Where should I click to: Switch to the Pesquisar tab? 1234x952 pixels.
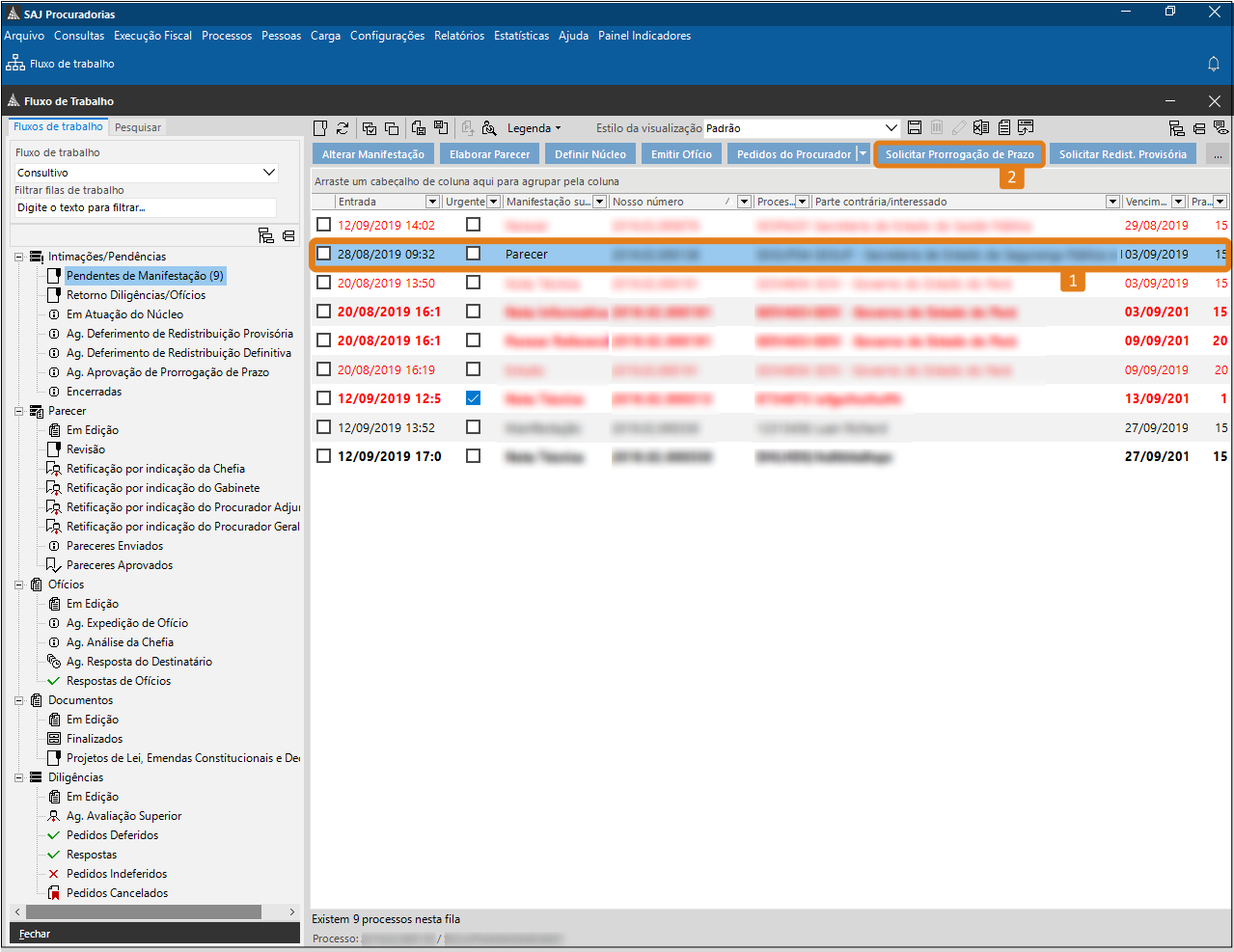pos(138,127)
